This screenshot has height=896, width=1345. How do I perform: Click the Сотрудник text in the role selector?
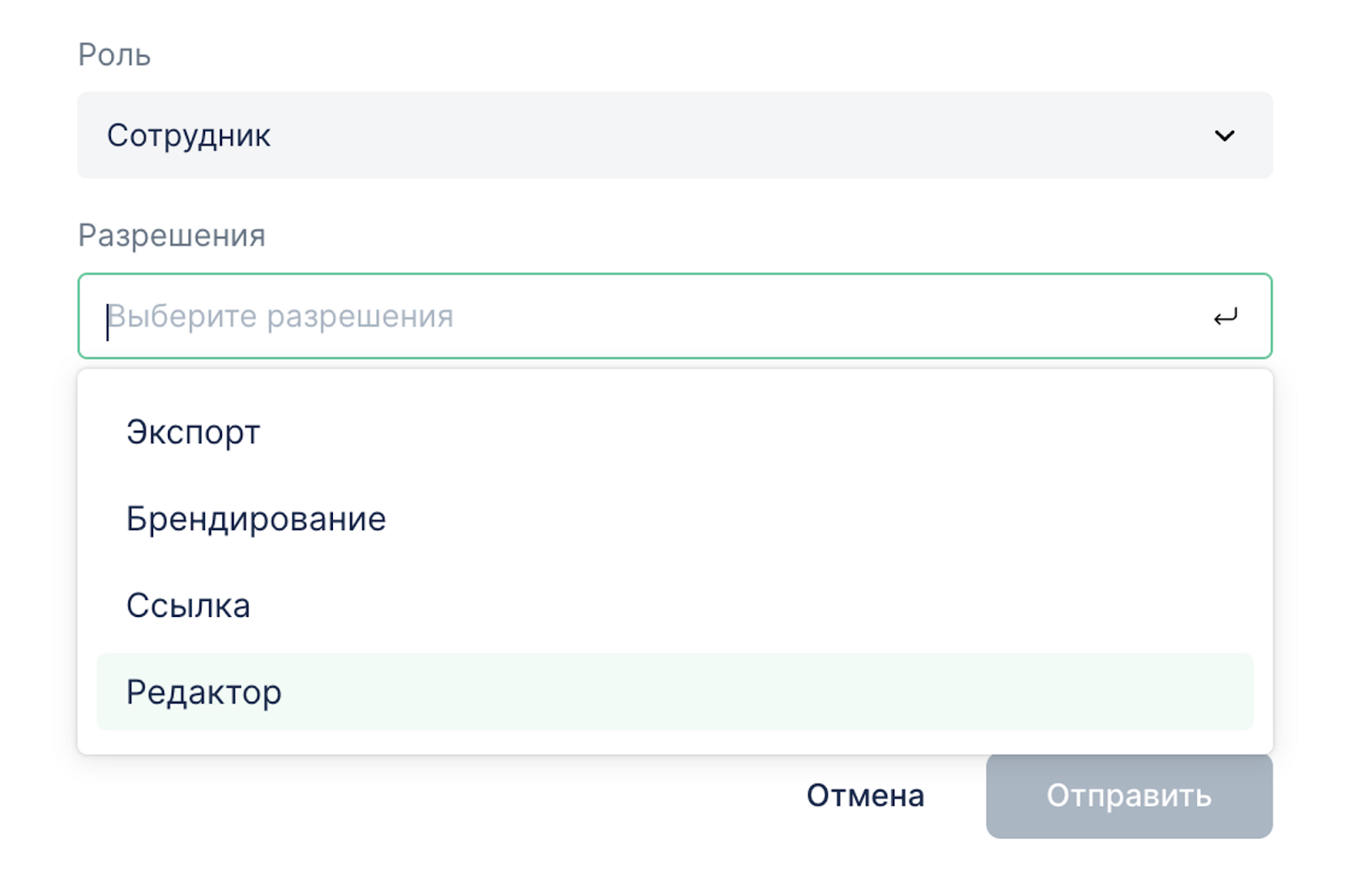pyautogui.click(x=188, y=135)
